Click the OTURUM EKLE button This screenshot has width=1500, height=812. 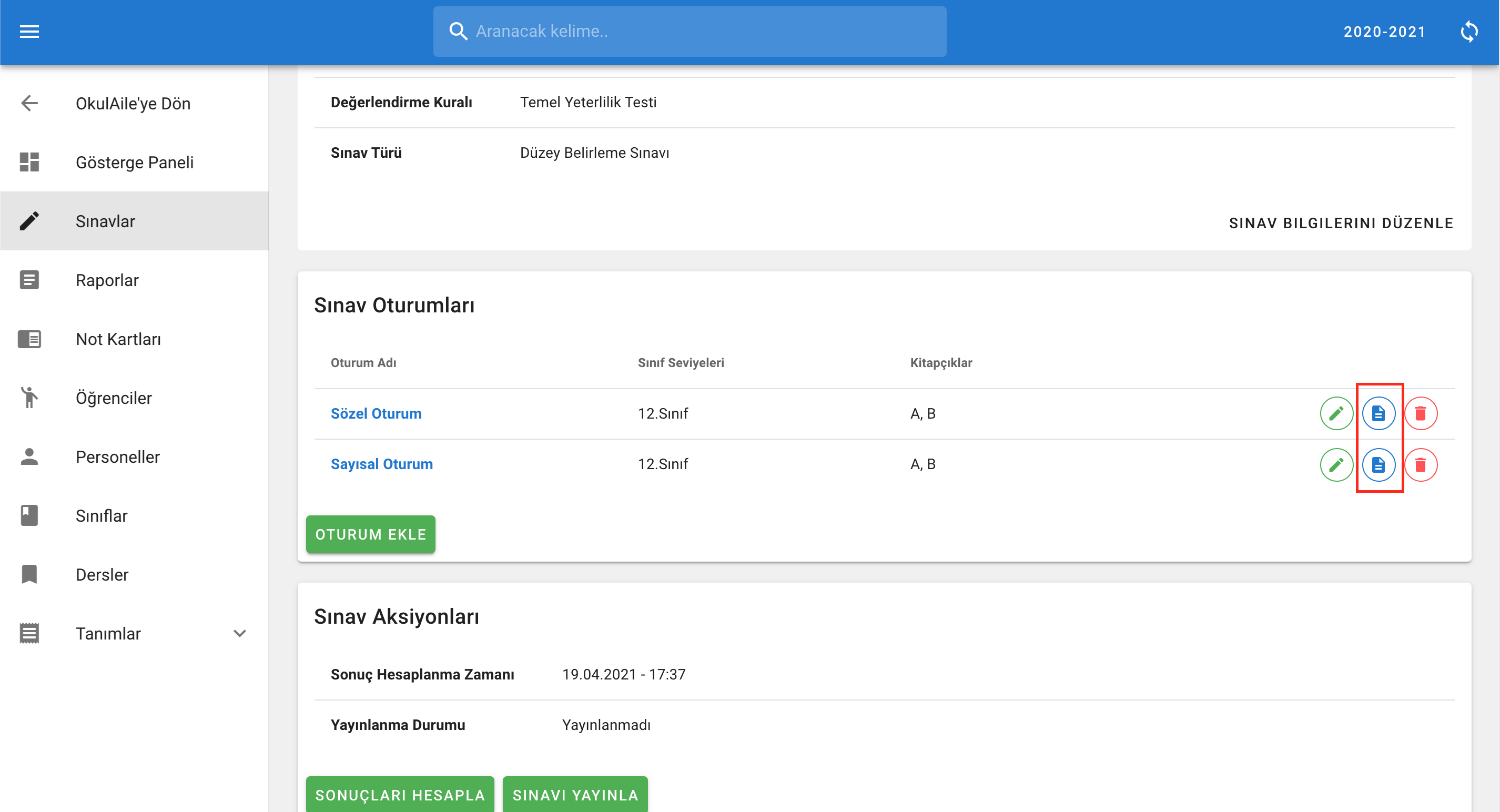click(370, 534)
